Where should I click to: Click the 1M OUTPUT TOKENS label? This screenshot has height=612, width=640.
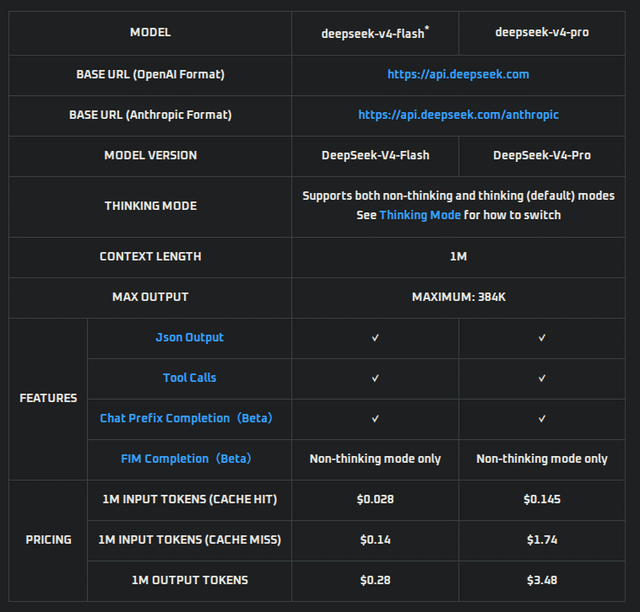[189, 580]
